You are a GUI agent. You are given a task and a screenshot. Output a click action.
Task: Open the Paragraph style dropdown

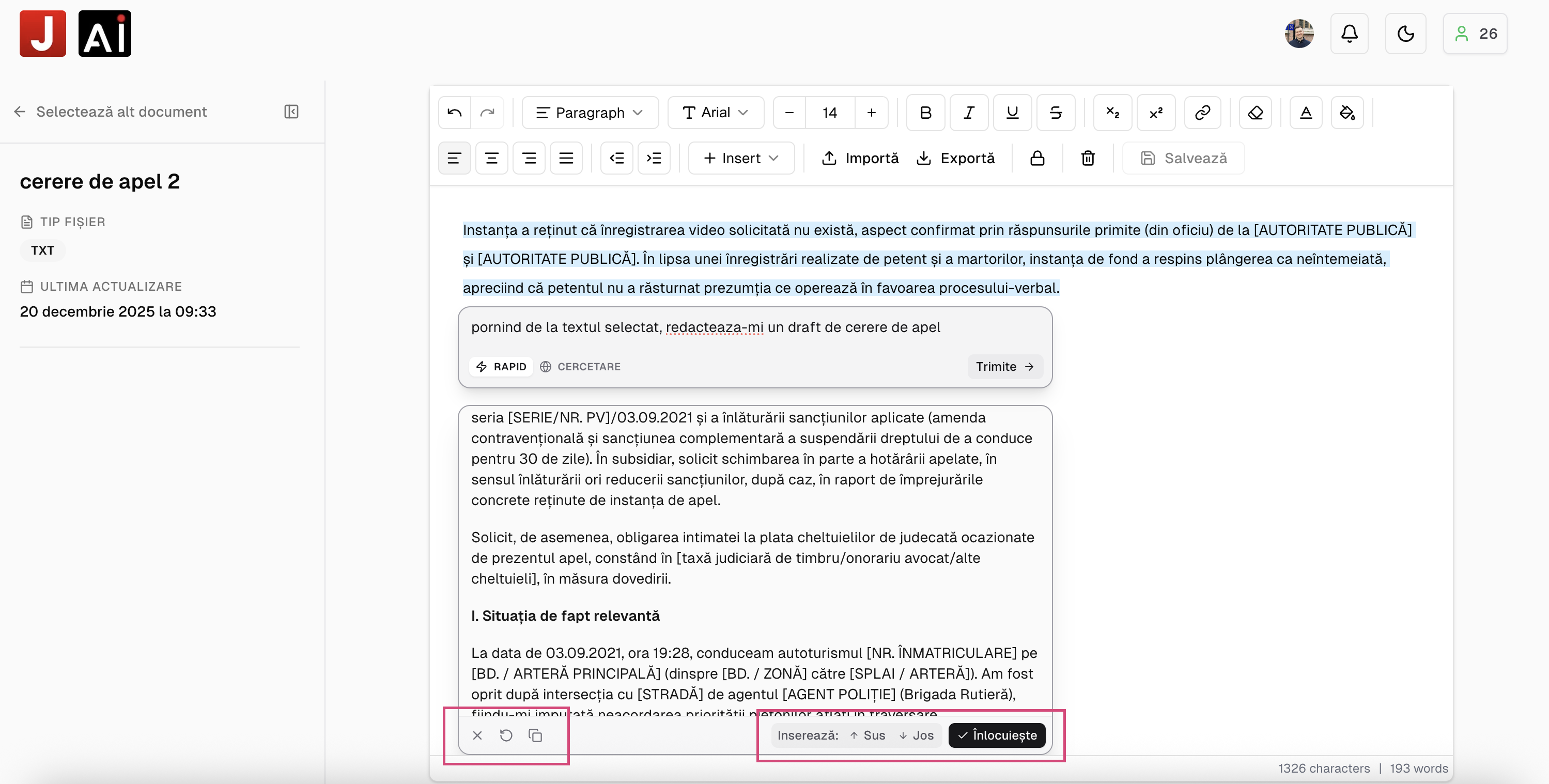(x=590, y=113)
